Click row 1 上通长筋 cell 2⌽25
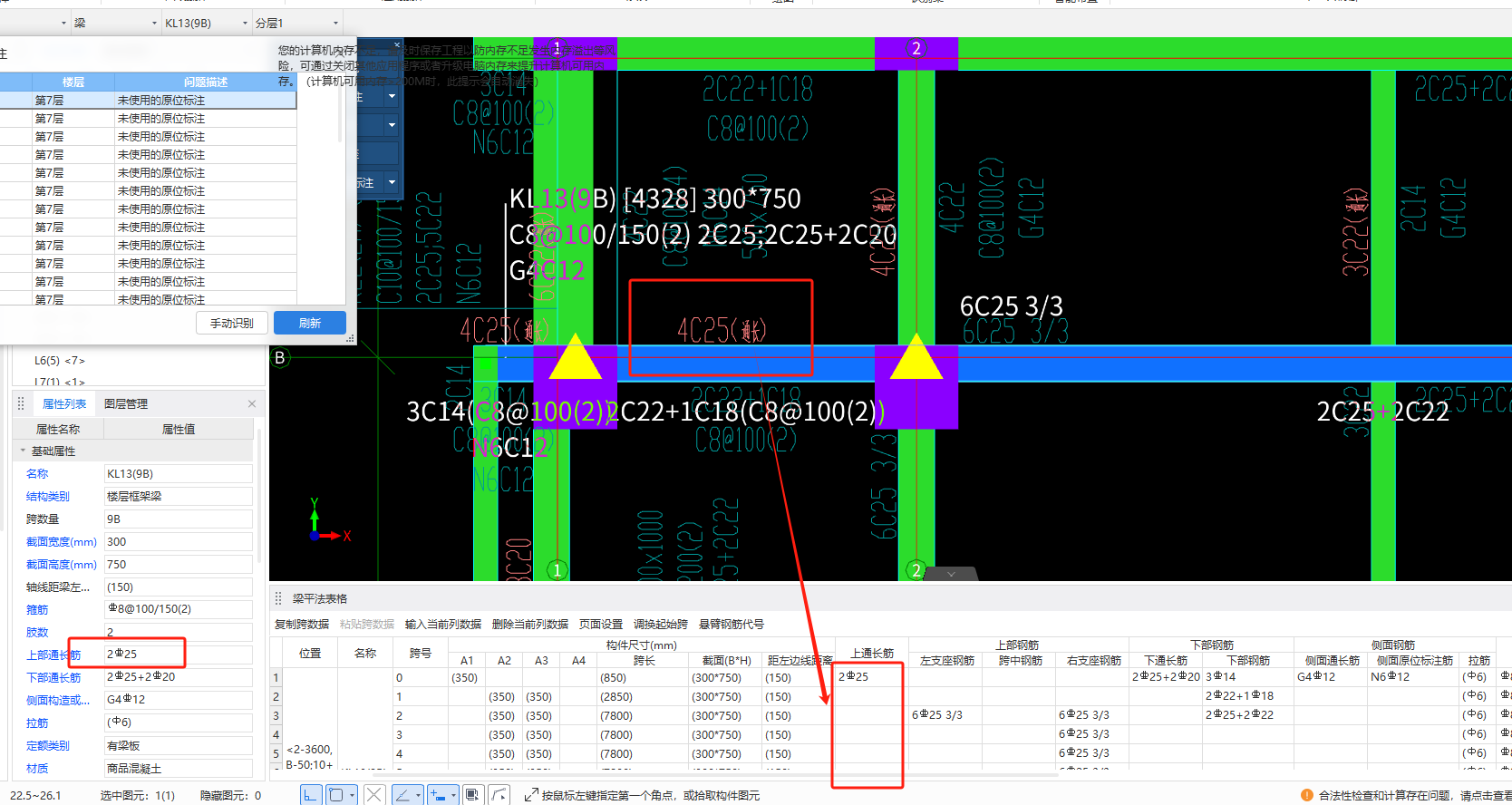Image resolution: width=1512 pixels, height=805 pixels. tap(871, 677)
